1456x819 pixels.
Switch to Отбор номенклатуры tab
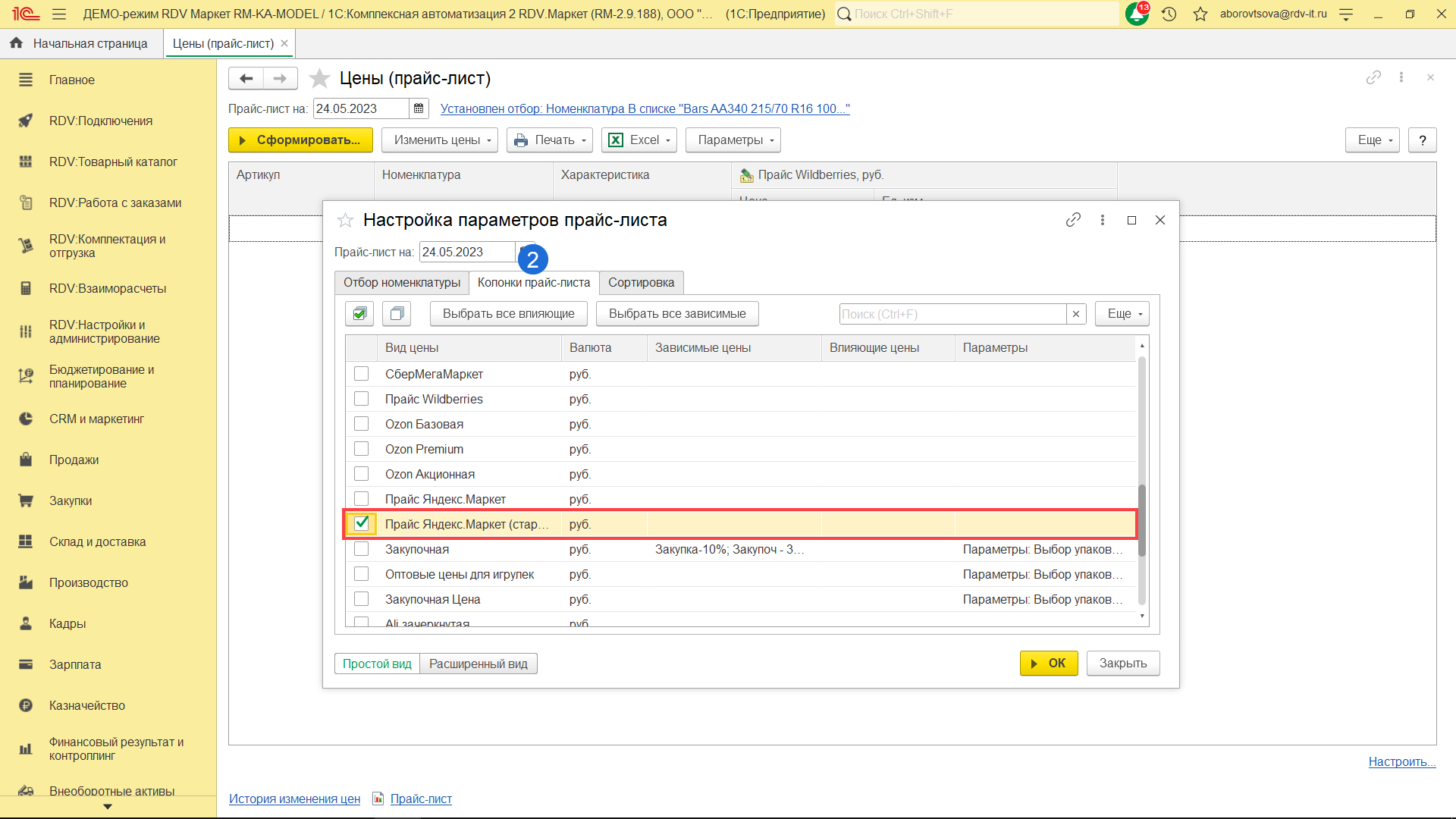[x=401, y=283]
